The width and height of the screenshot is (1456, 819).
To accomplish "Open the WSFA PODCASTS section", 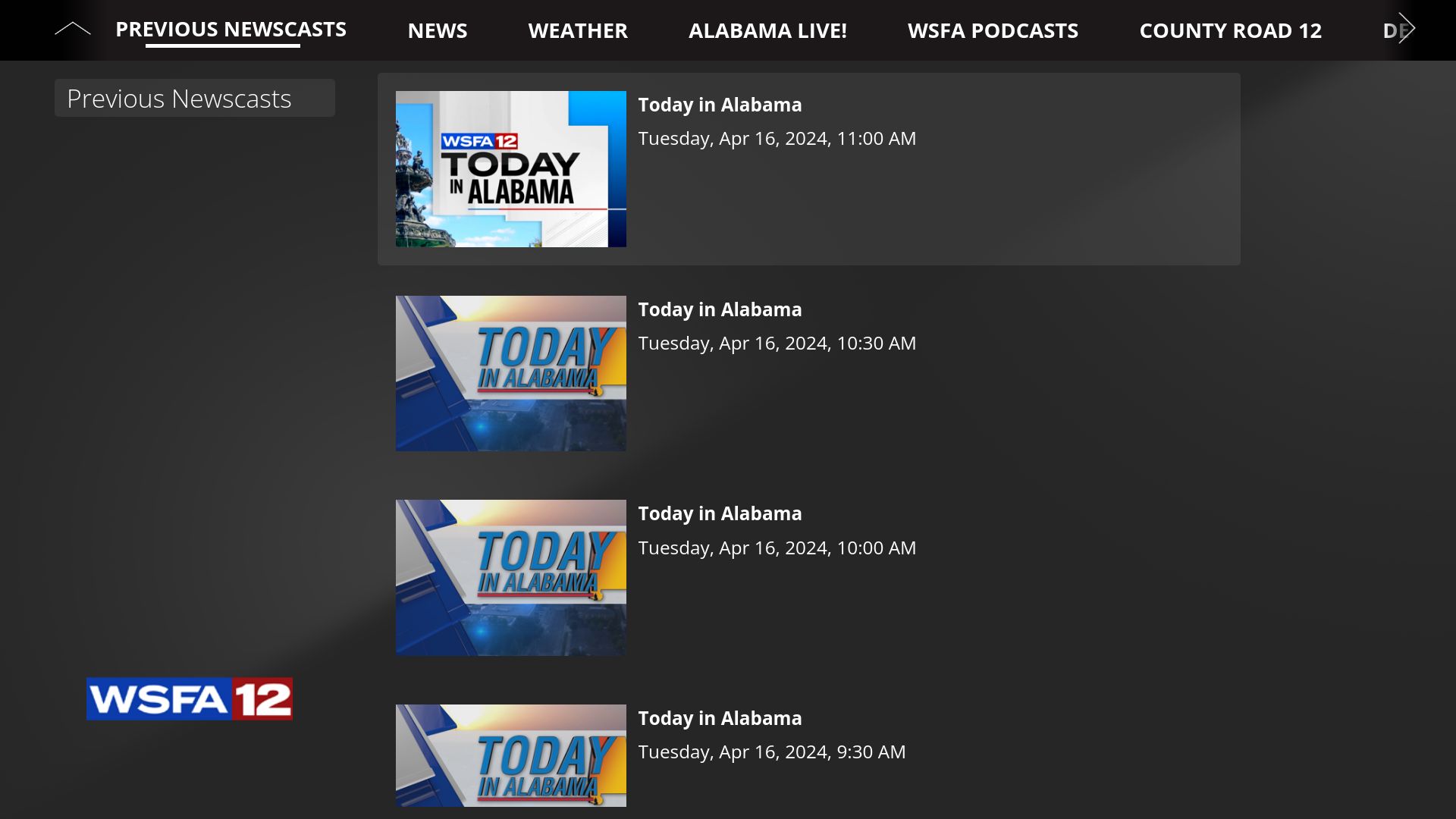I will click(x=993, y=30).
